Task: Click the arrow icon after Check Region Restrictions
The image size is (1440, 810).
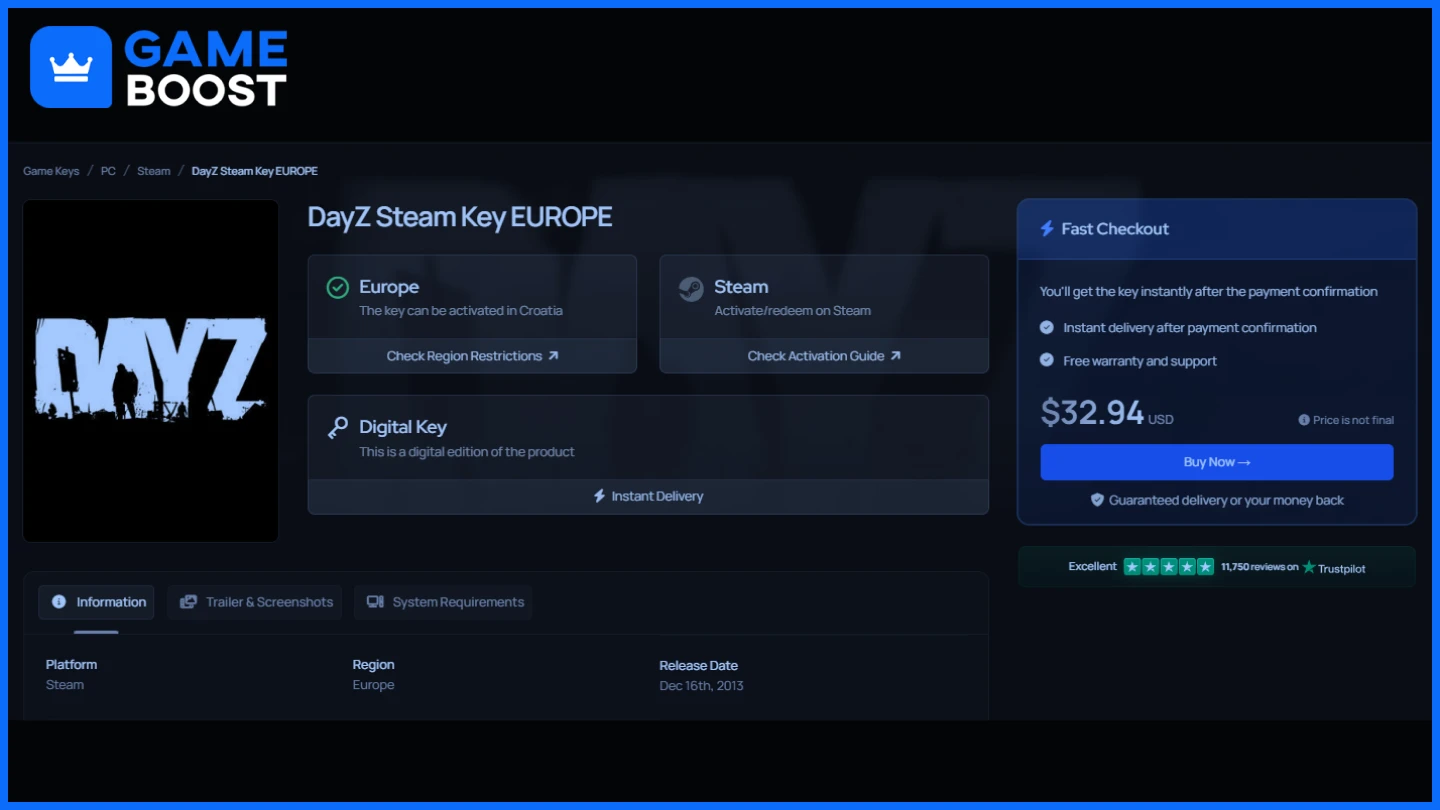Action: point(553,355)
